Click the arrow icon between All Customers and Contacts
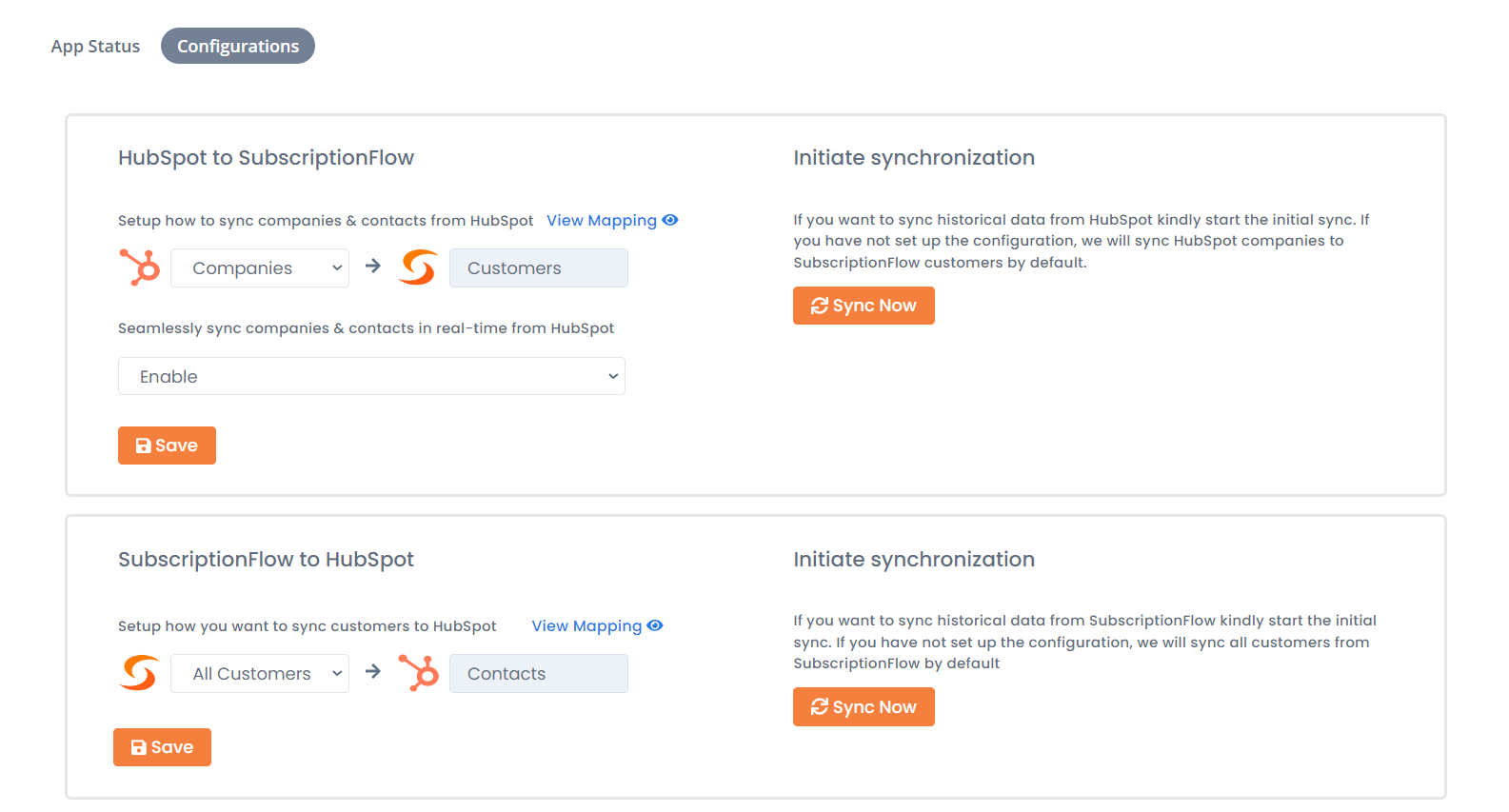The height and width of the screenshot is (812, 1509). tap(373, 672)
